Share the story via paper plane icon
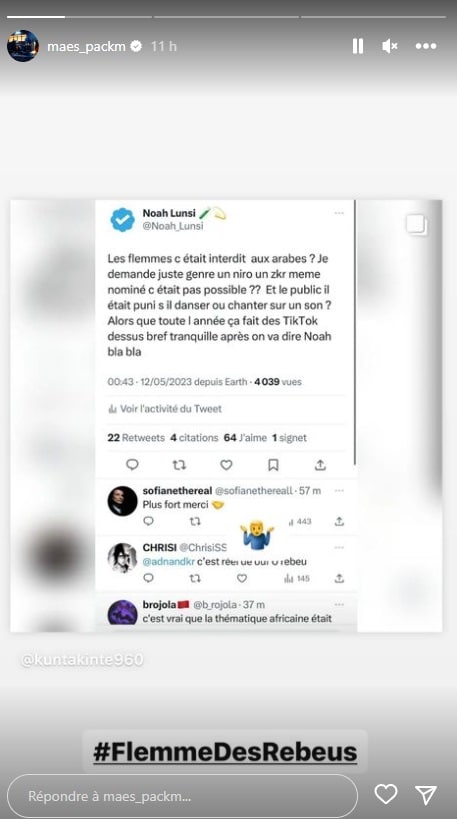The image size is (457, 819). (426, 794)
